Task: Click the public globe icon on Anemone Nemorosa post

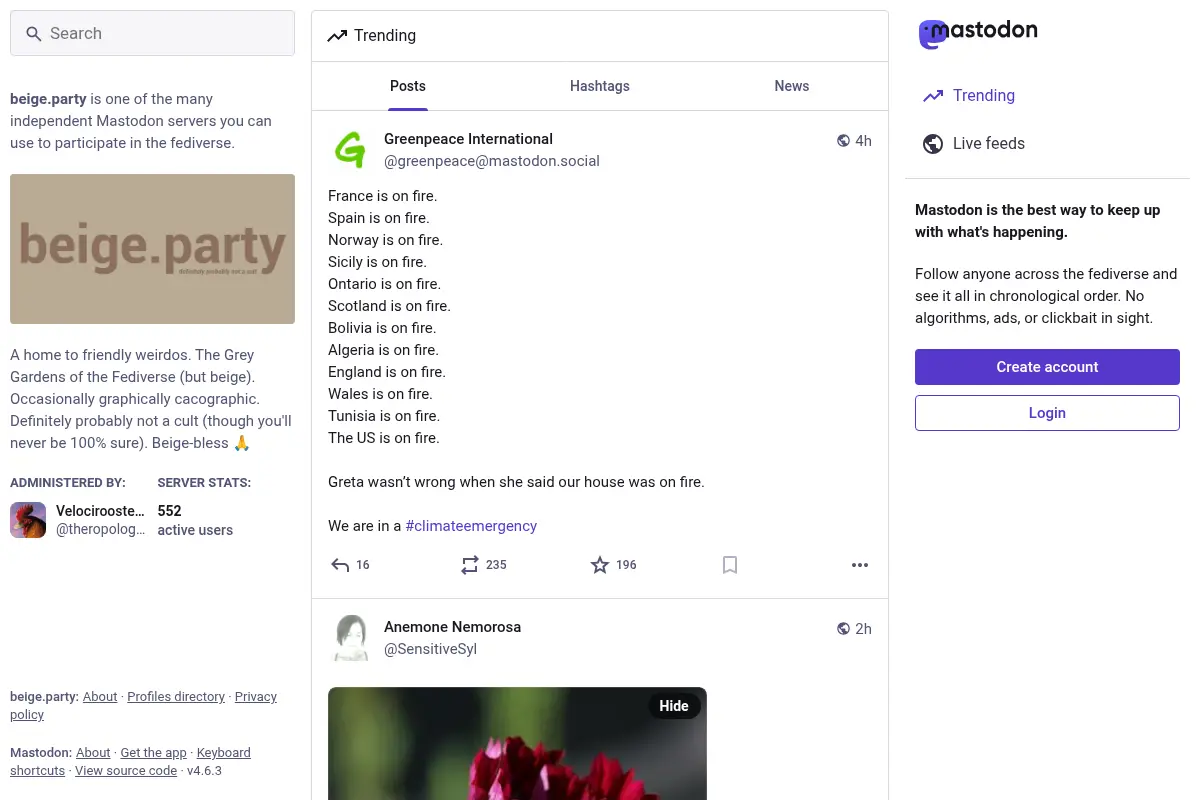Action: pos(843,629)
